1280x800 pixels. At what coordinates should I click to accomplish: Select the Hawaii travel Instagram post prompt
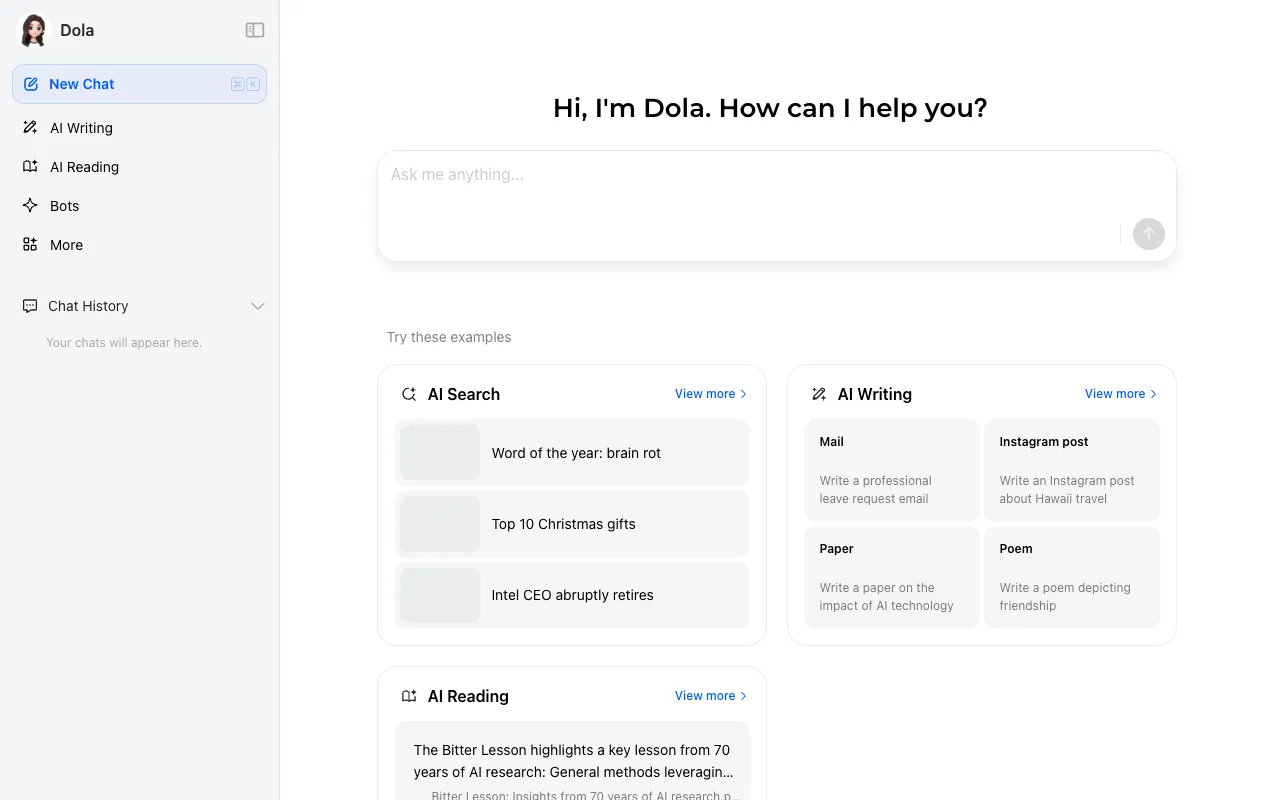point(1071,470)
